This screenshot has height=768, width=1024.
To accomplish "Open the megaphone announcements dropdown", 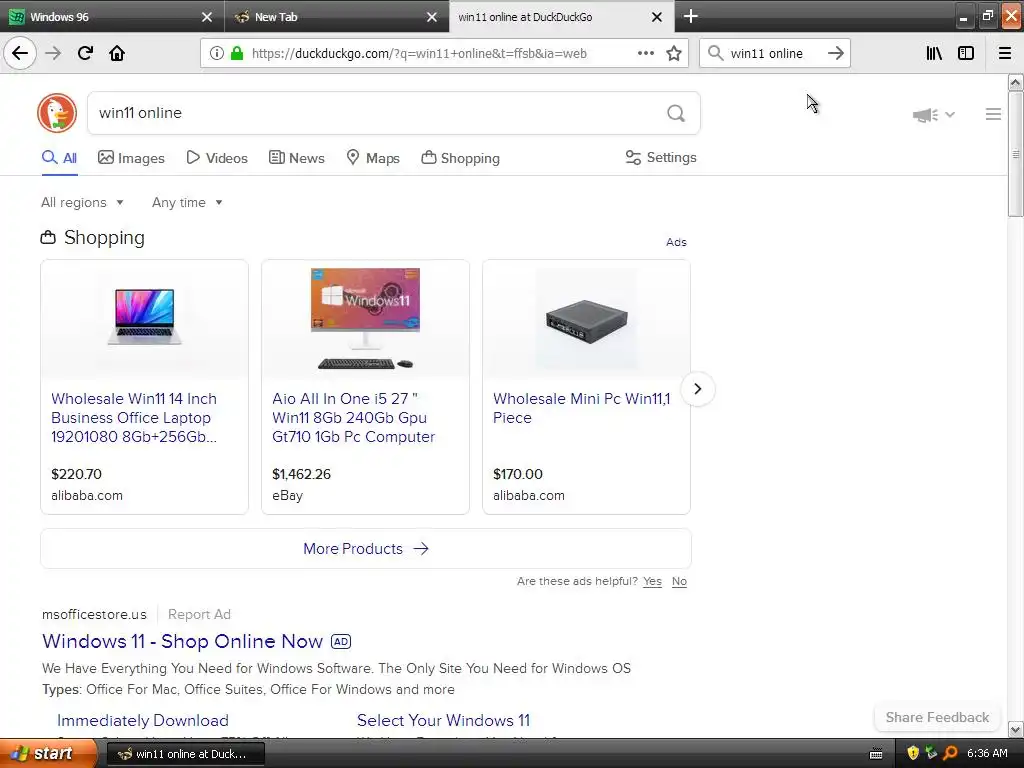I will point(934,115).
